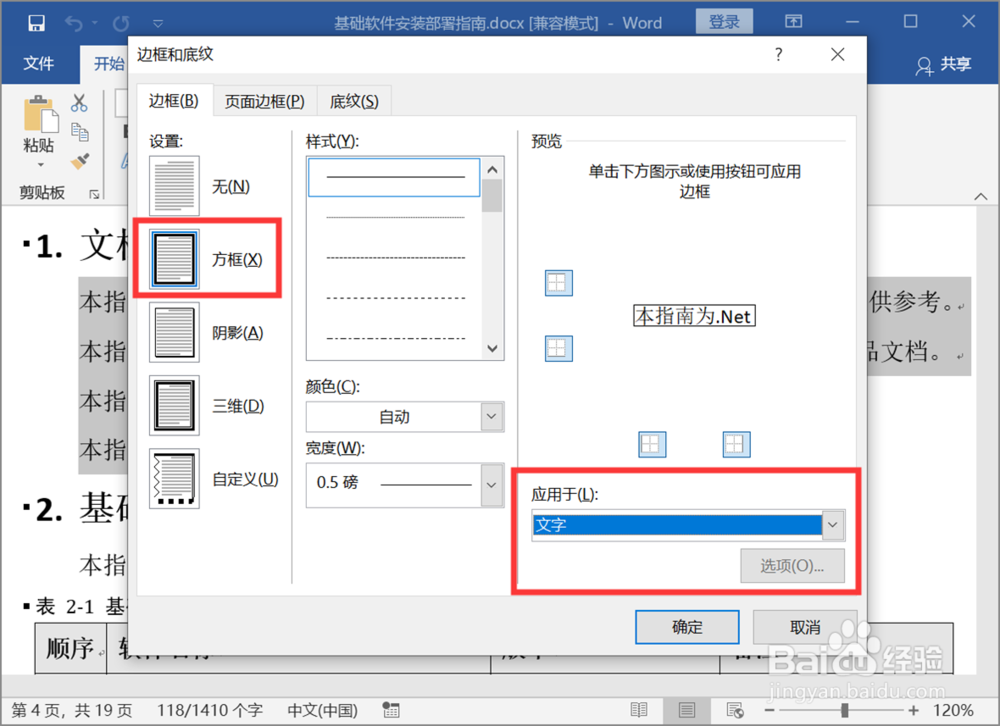Switch to the 页面边框 tab
This screenshot has width=1000, height=726.
coord(264,101)
